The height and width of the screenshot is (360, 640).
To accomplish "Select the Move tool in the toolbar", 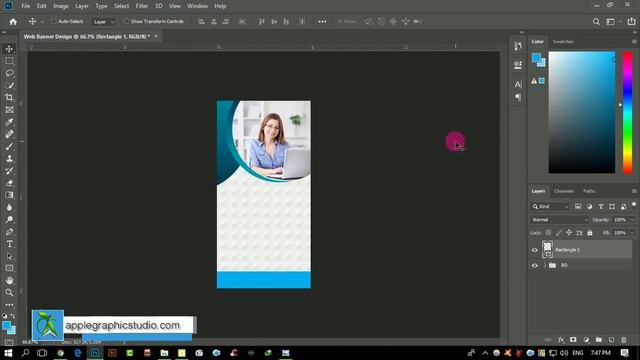I will point(9,49).
